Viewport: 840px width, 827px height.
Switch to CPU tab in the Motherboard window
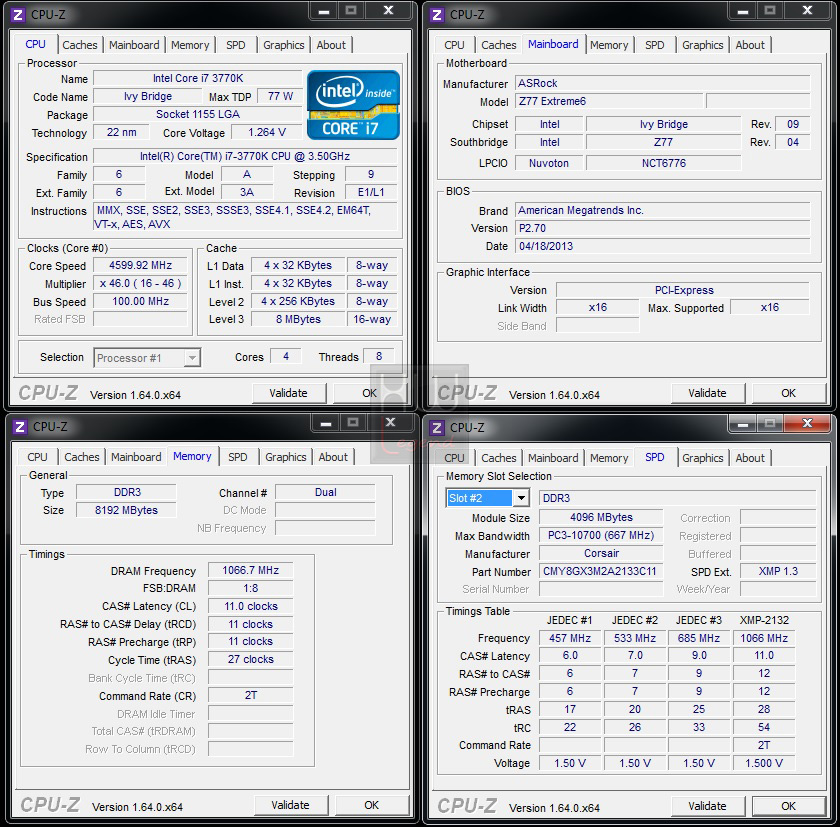point(454,45)
